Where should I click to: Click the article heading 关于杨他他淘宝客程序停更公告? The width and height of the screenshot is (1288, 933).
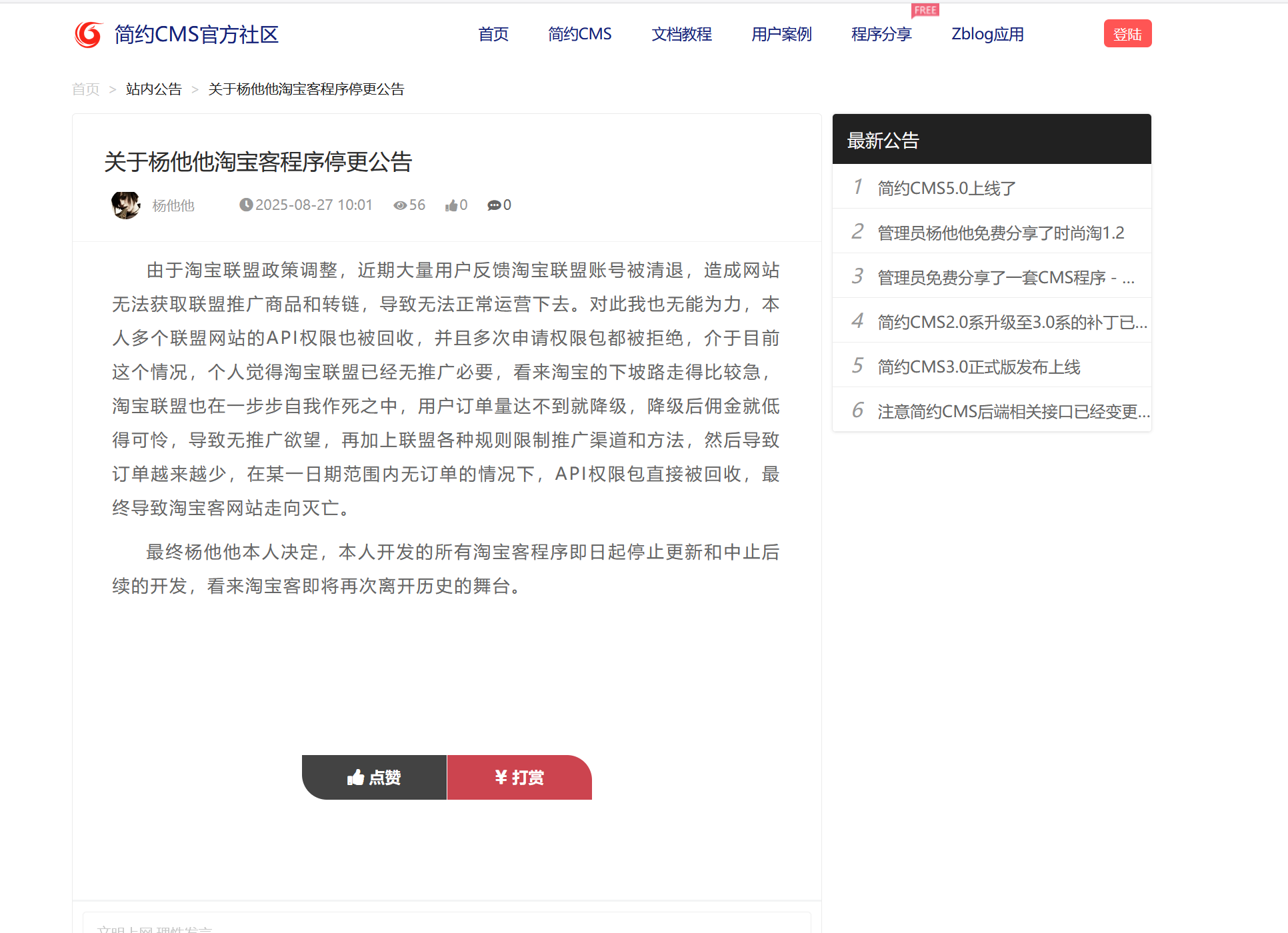tap(259, 161)
